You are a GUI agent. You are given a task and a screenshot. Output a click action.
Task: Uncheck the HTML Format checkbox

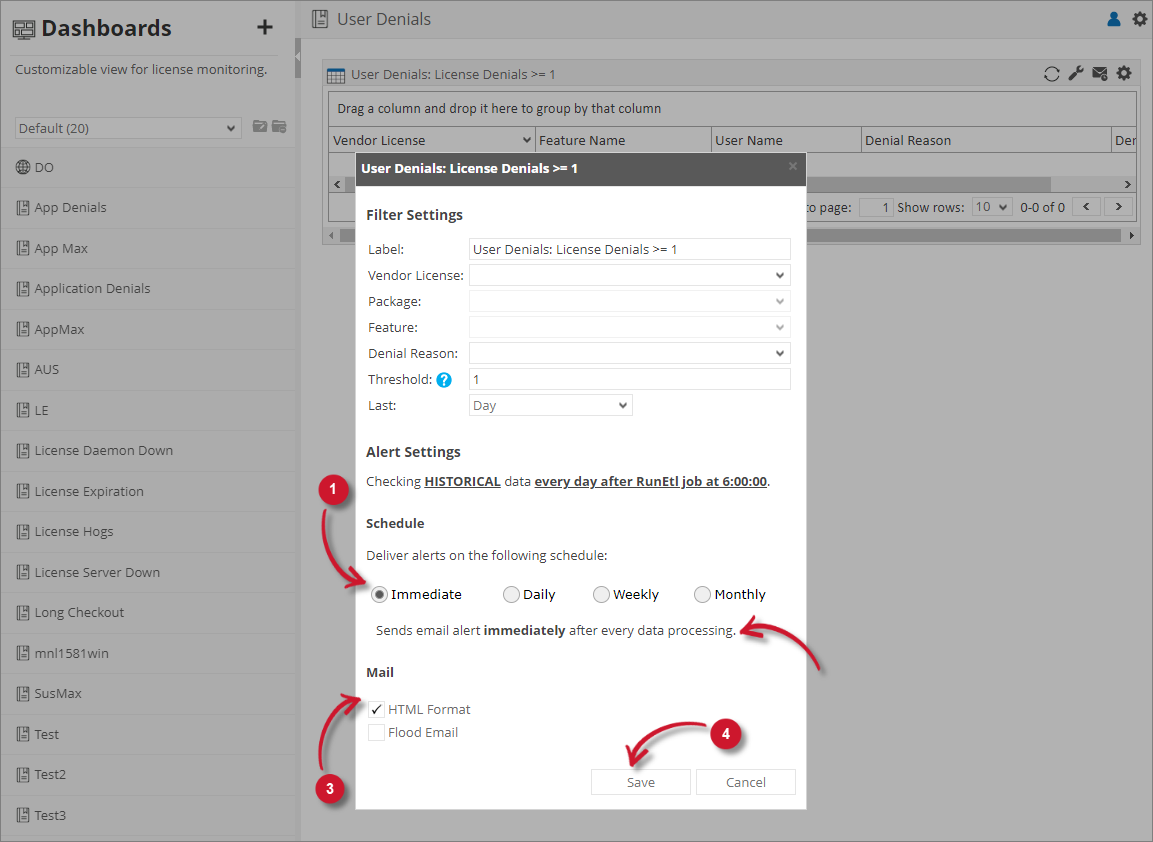376,710
